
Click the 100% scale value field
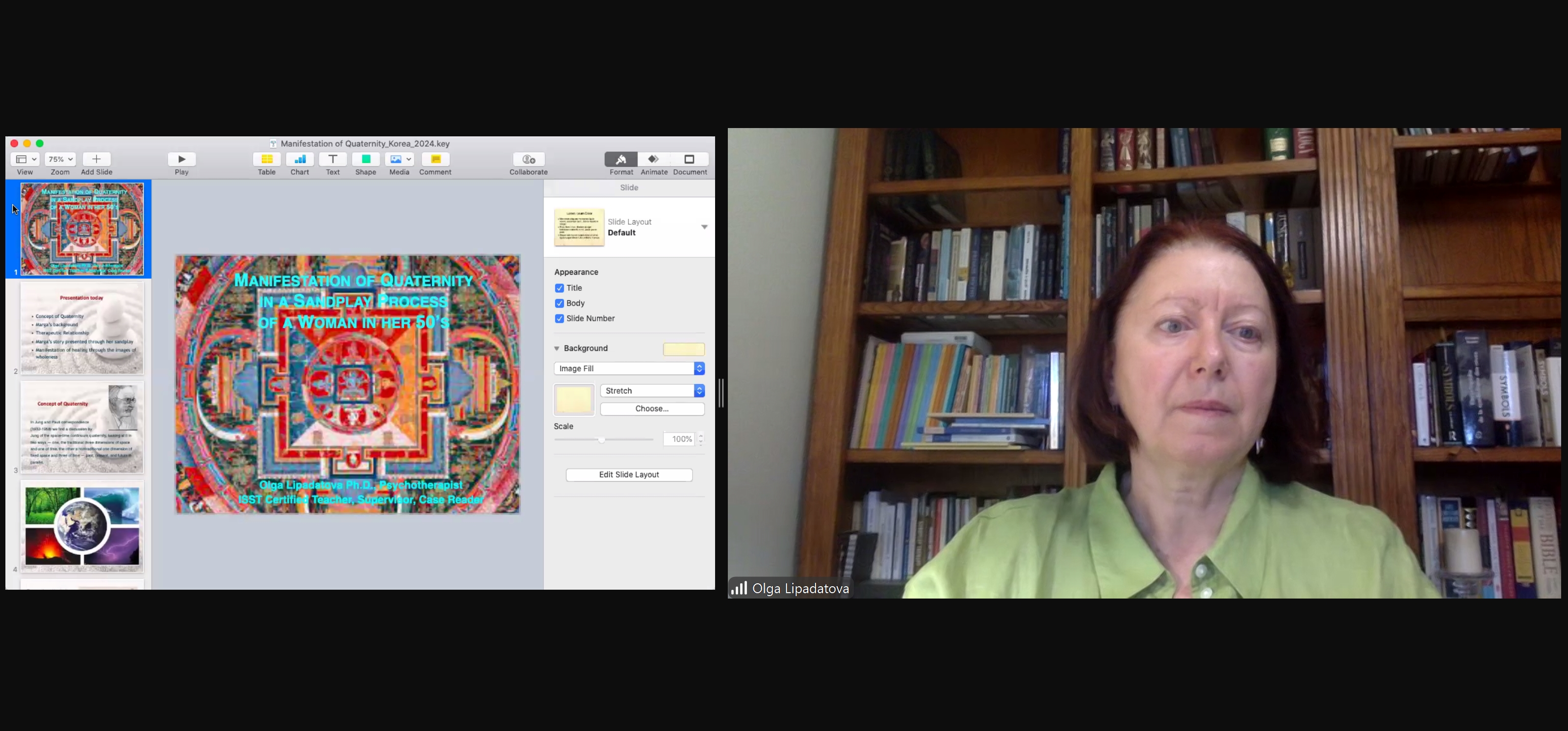(x=679, y=439)
